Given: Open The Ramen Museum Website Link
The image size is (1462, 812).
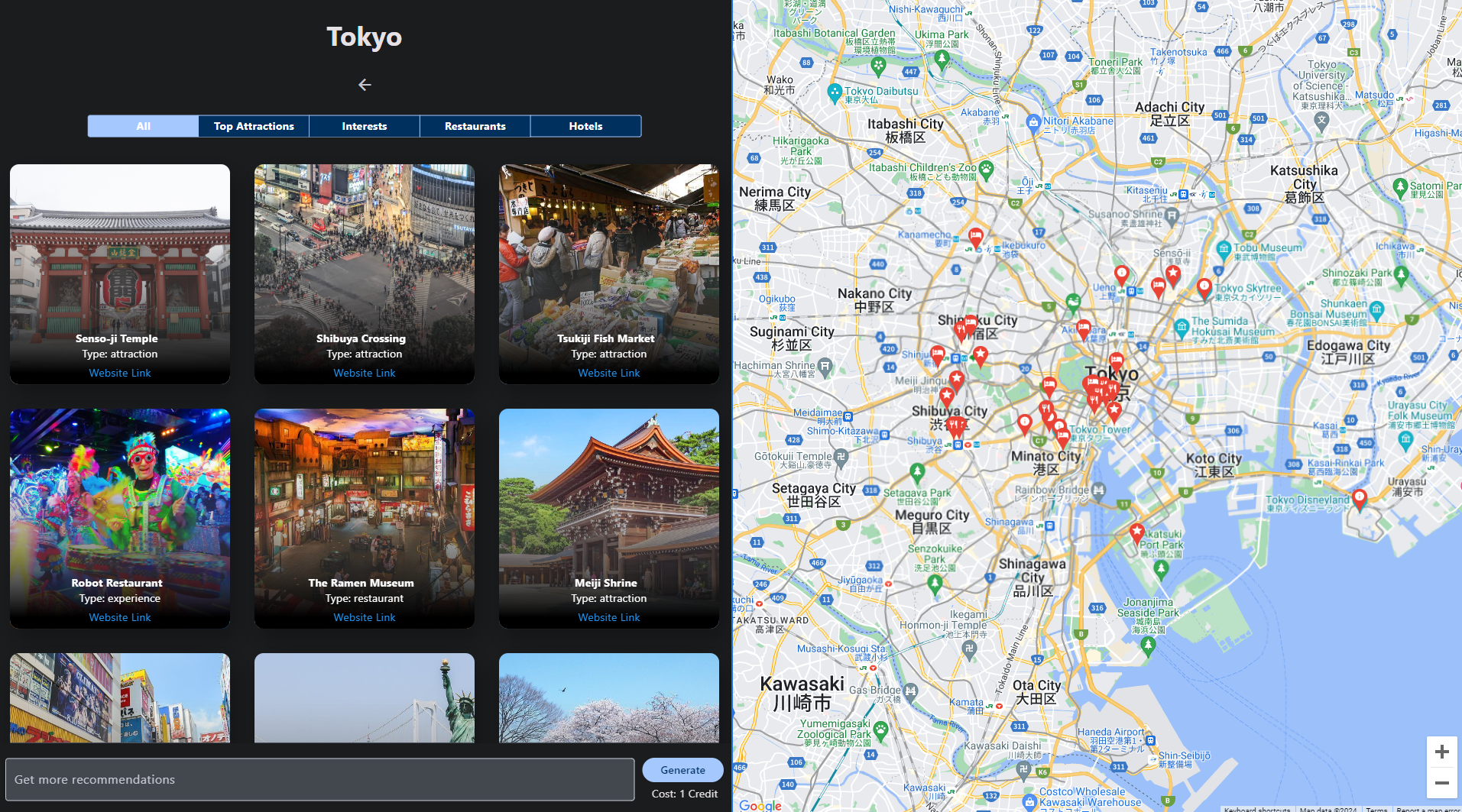Looking at the screenshot, I should [365, 617].
